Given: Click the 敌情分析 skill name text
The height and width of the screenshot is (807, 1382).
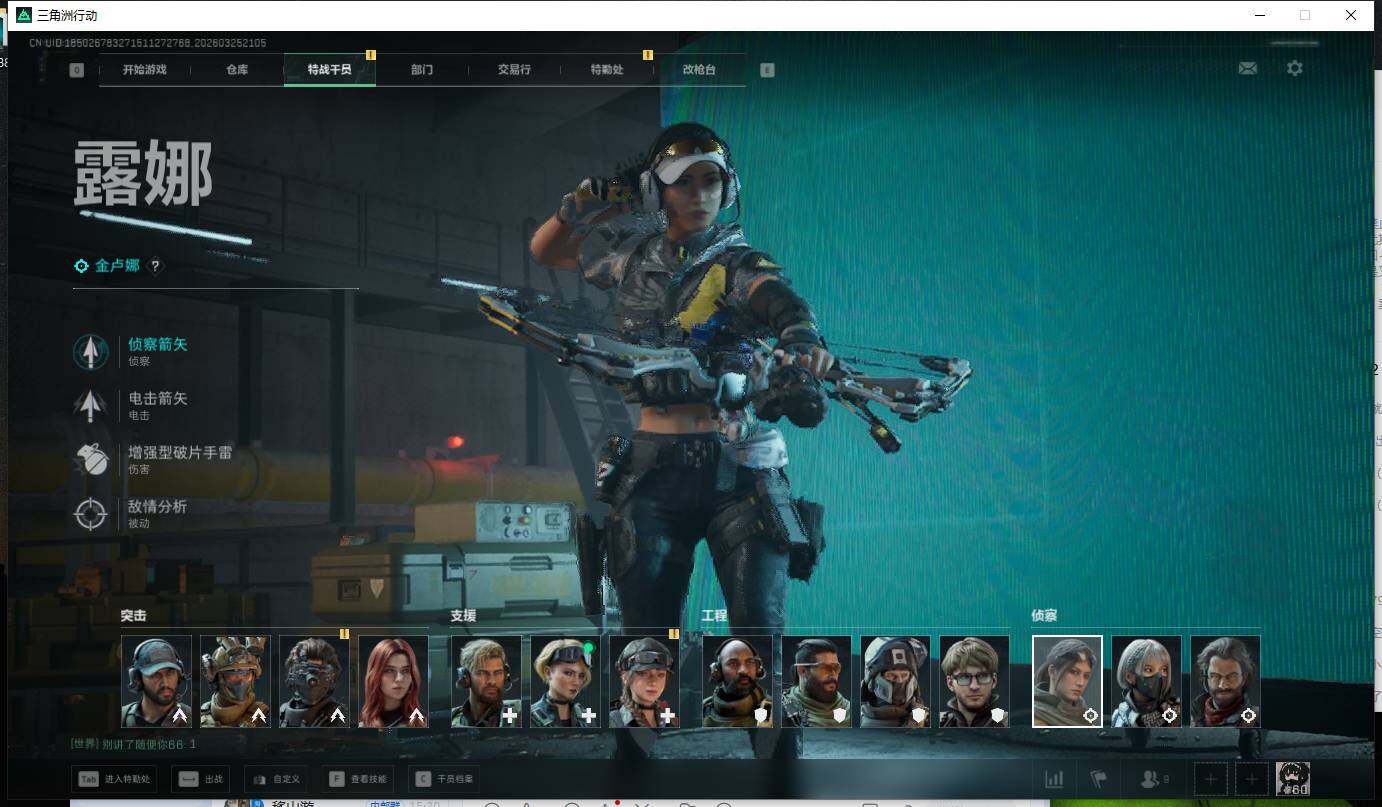Looking at the screenshot, I should [158, 507].
